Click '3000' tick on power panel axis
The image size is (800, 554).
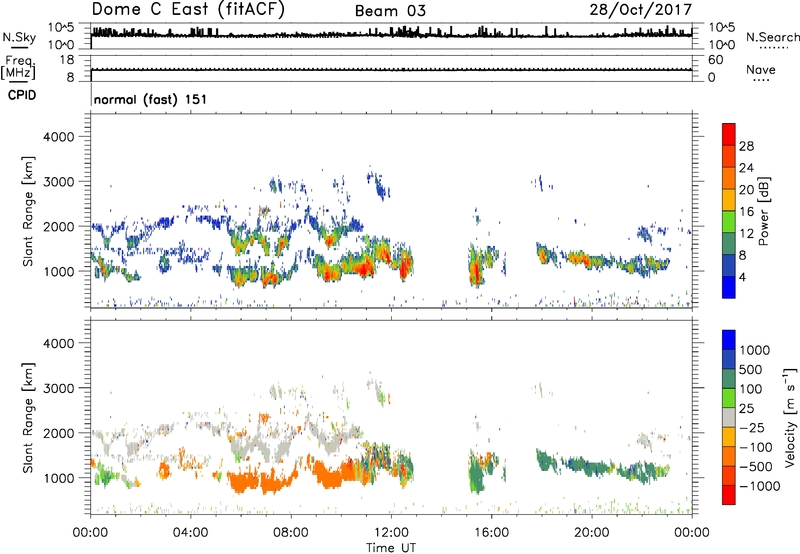pos(58,182)
